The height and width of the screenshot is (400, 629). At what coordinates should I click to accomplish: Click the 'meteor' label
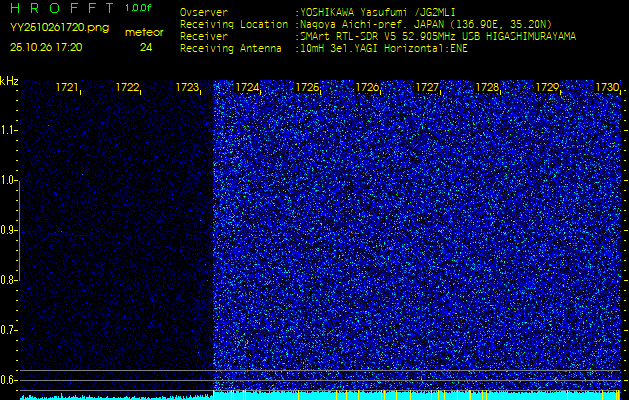point(144,33)
